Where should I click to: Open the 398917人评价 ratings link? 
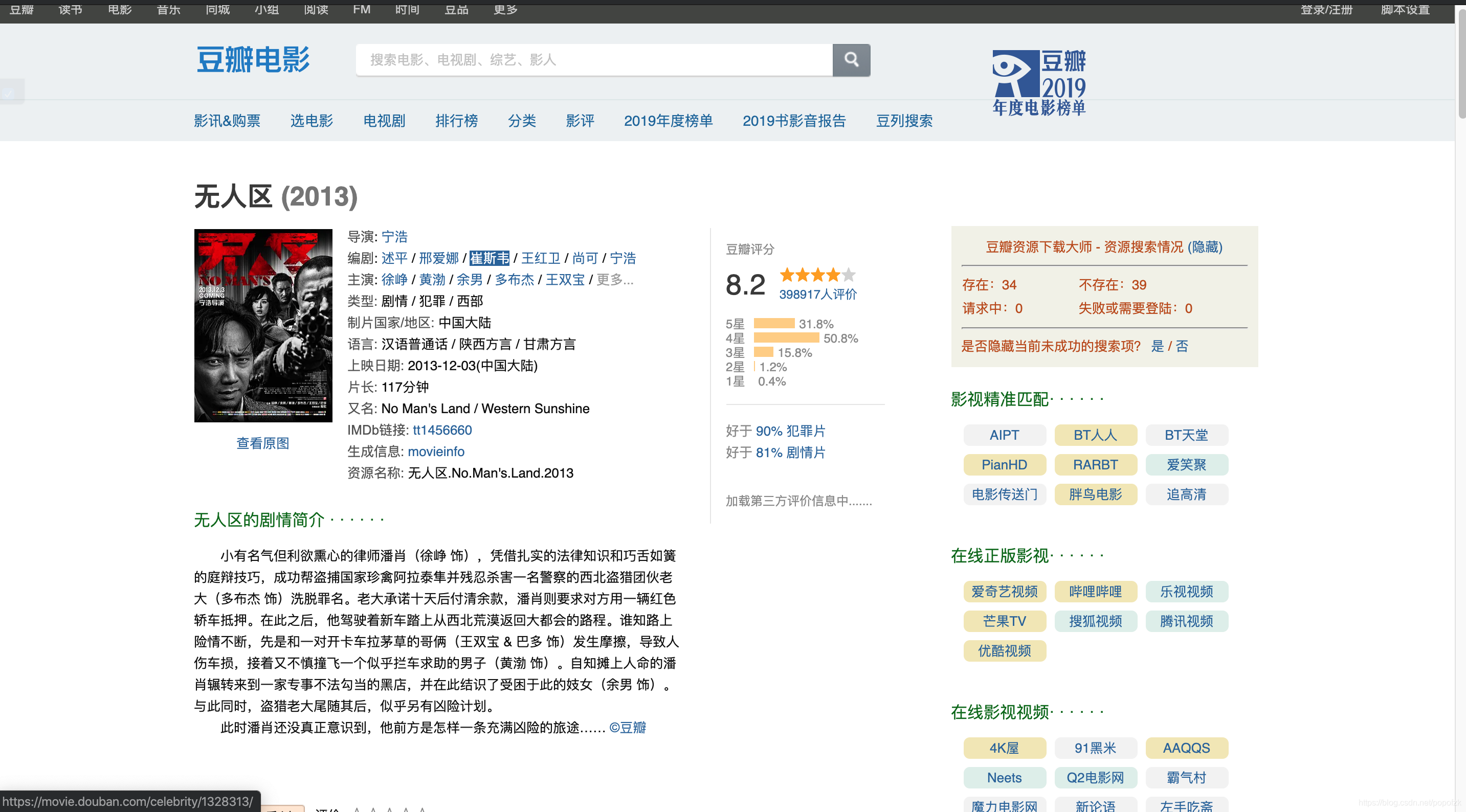click(818, 294)
